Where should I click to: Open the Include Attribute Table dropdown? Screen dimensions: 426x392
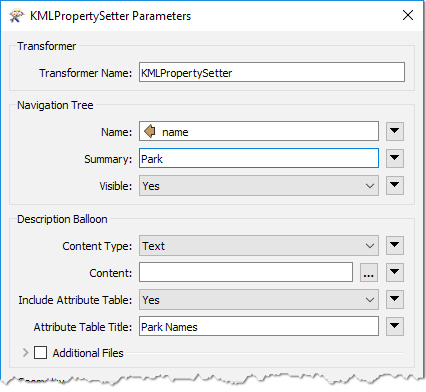click(x=259, y=300)
